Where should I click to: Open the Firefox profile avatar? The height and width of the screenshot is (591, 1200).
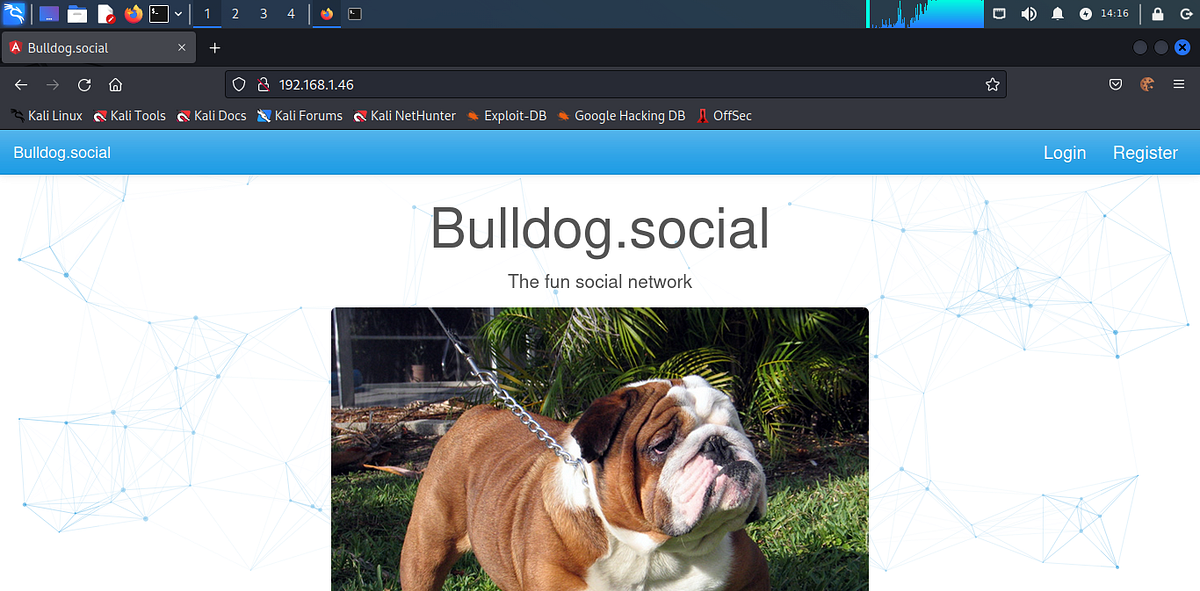[x=1147, y=84]
